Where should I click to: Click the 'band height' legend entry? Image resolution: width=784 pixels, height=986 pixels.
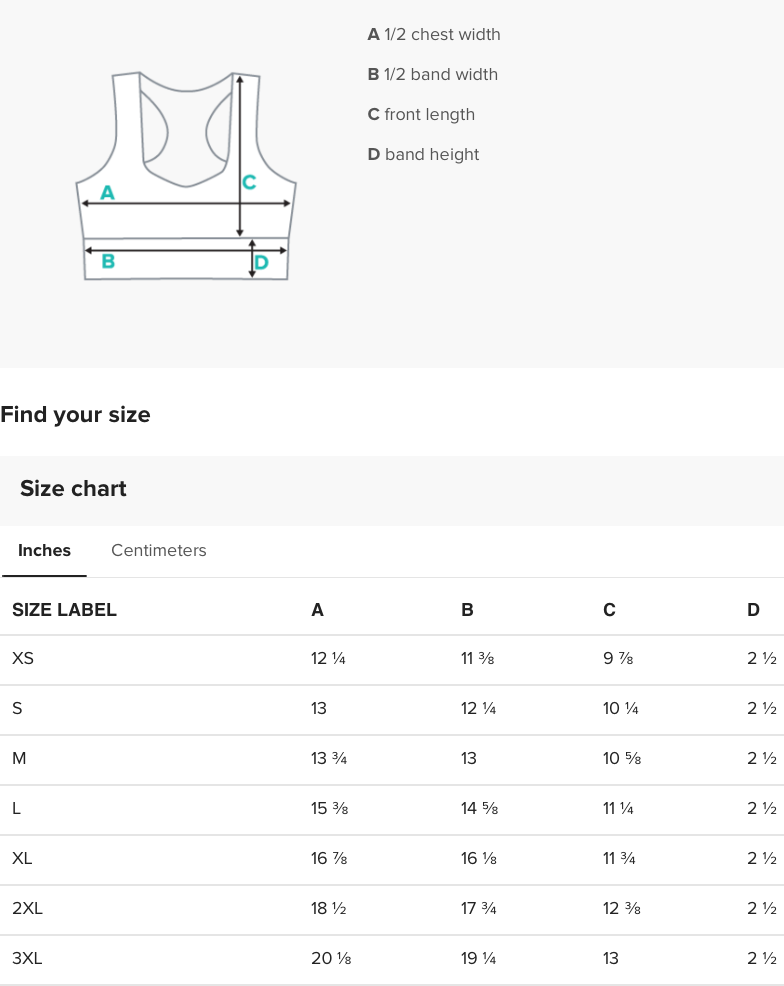423,154
